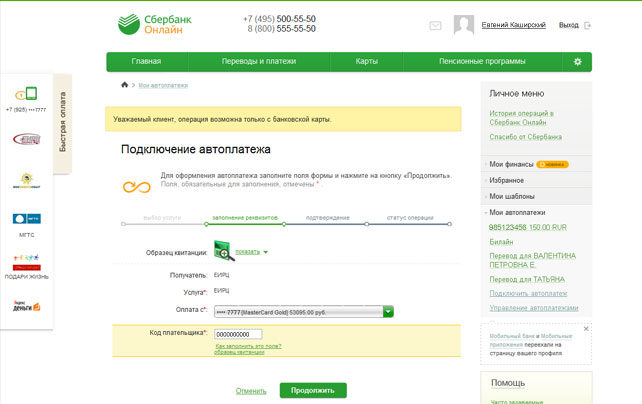Open Переводы и платежи menu tab

click(x=259, y=61)
